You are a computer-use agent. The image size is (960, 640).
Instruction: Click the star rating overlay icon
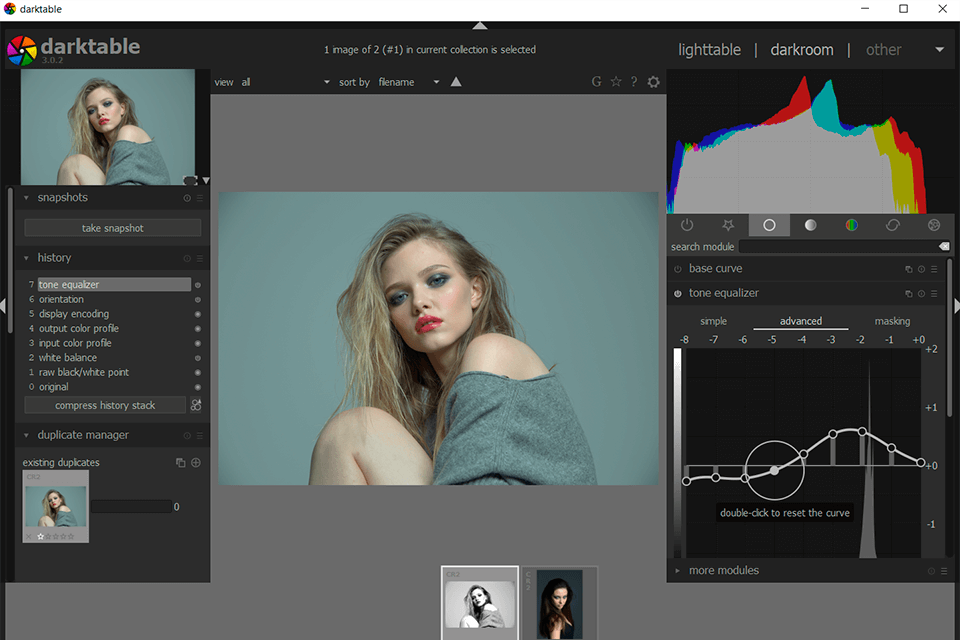click(615, 82)
